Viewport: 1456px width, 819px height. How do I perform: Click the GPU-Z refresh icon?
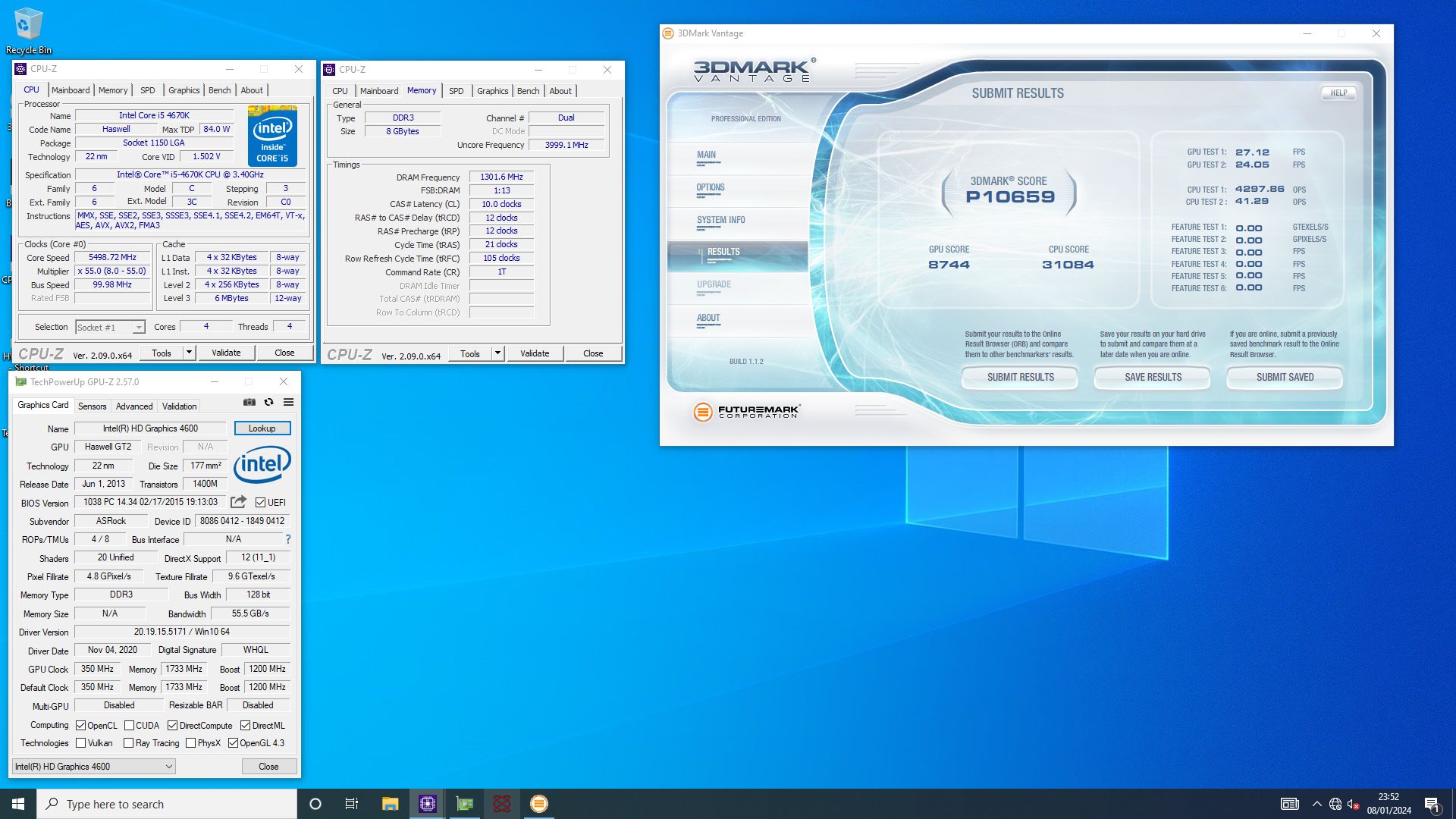coord(268,402)
